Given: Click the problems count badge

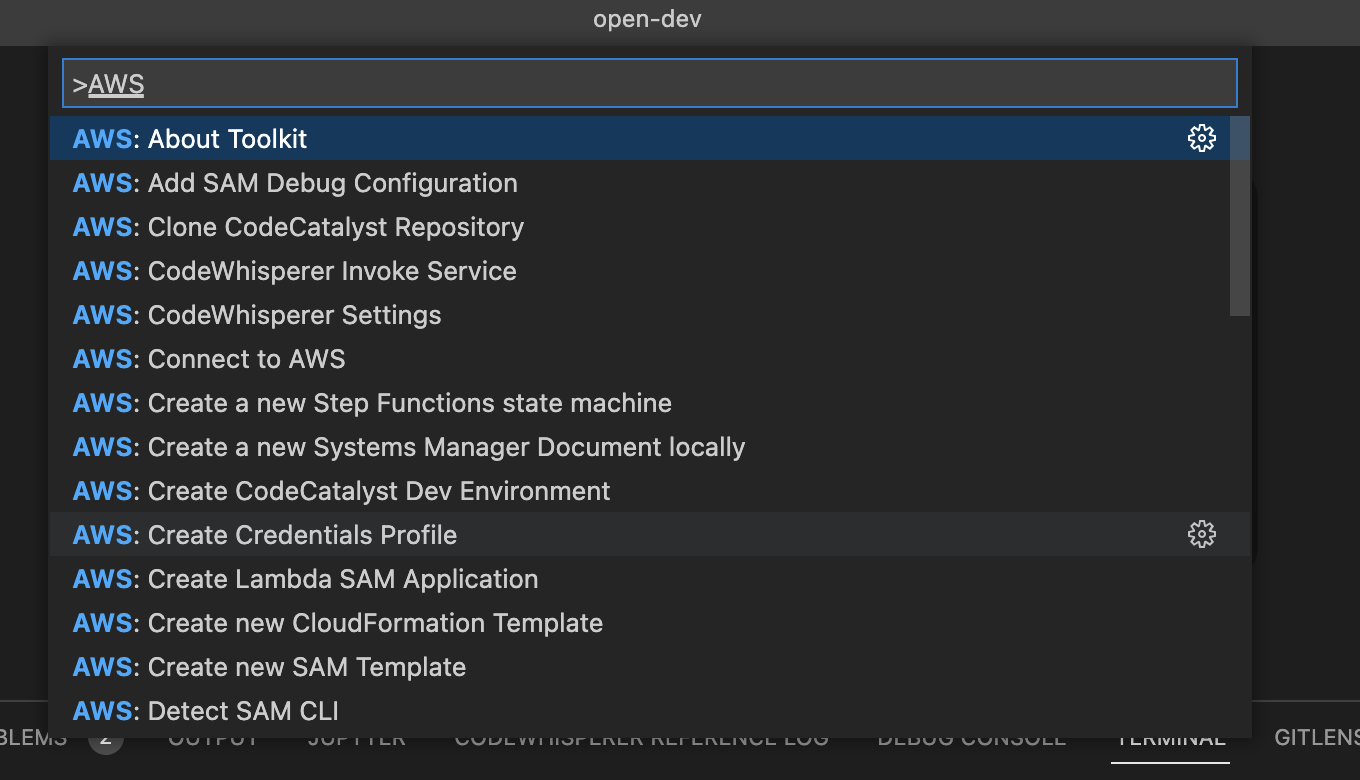Looking at the screenshot, I should pyautogui.click(x=106, y=738).
